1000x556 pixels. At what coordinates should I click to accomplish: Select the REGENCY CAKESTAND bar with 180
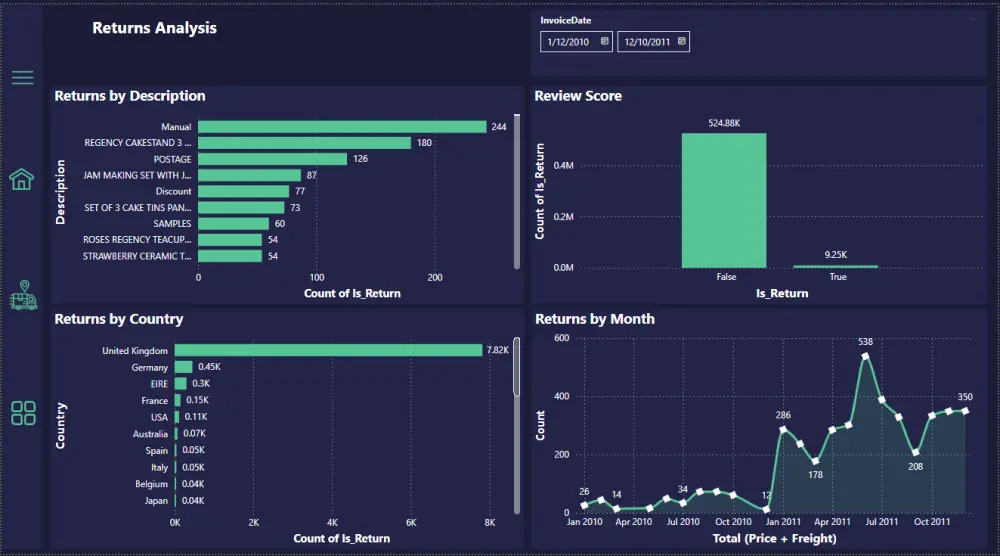pos(304,143)
